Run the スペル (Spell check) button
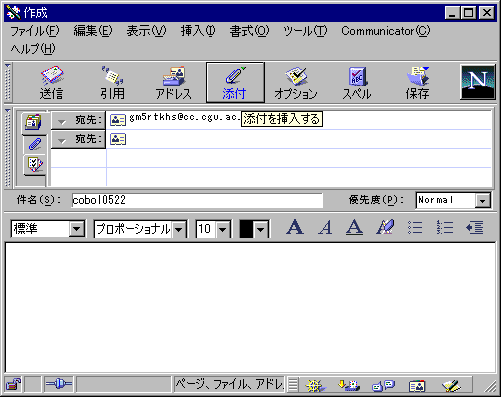 tap(357, 83)
